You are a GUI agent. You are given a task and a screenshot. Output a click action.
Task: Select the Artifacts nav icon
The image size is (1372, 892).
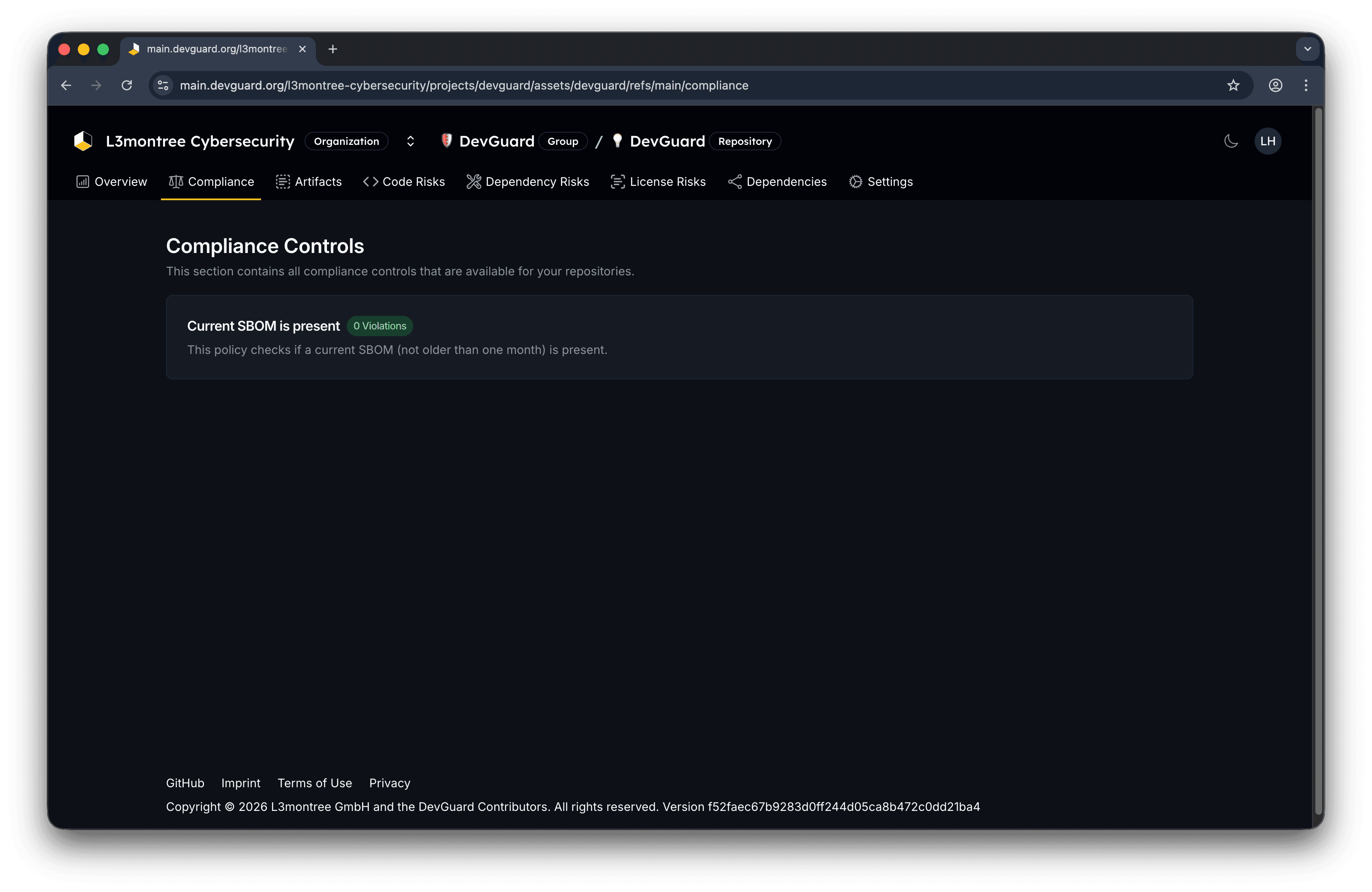point(283,182)
